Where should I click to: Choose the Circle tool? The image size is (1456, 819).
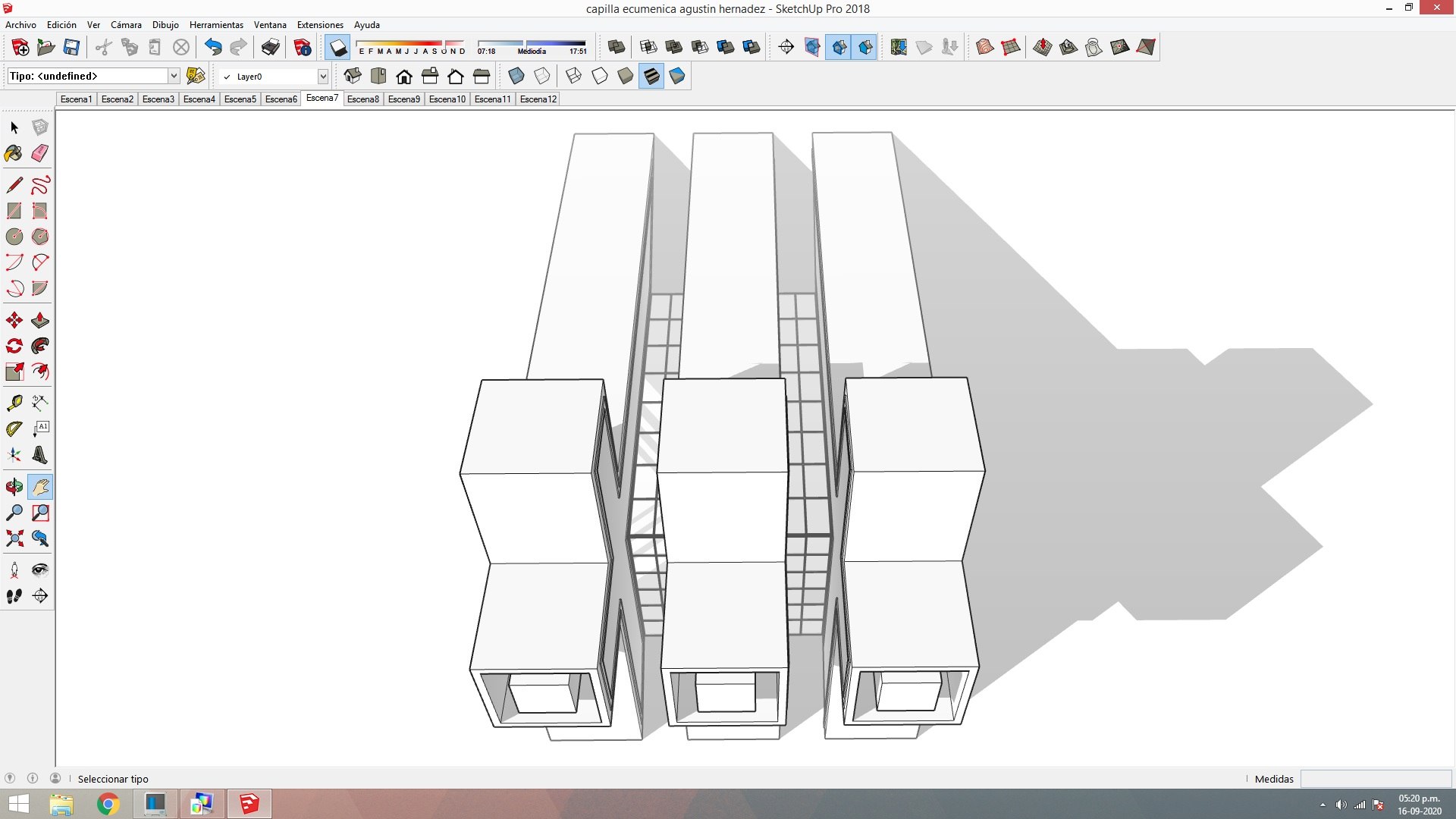point(14,237)
